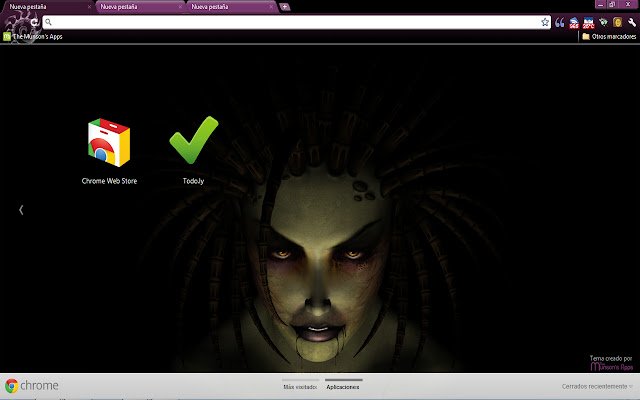Close the third Nueva pestaña tab

(x=271, y=7)
